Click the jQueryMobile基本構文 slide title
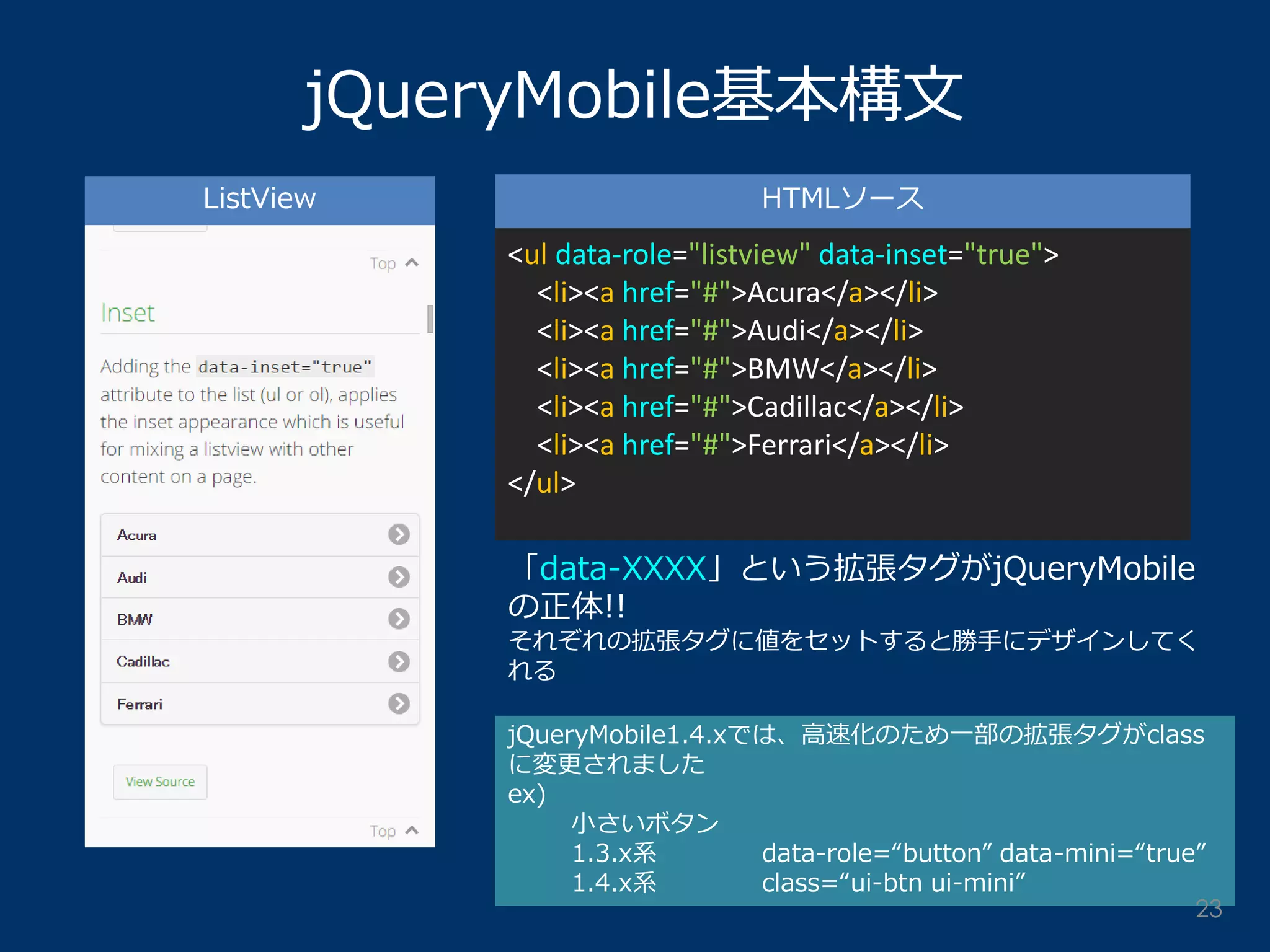1270x952 pixels. point(634,95)
